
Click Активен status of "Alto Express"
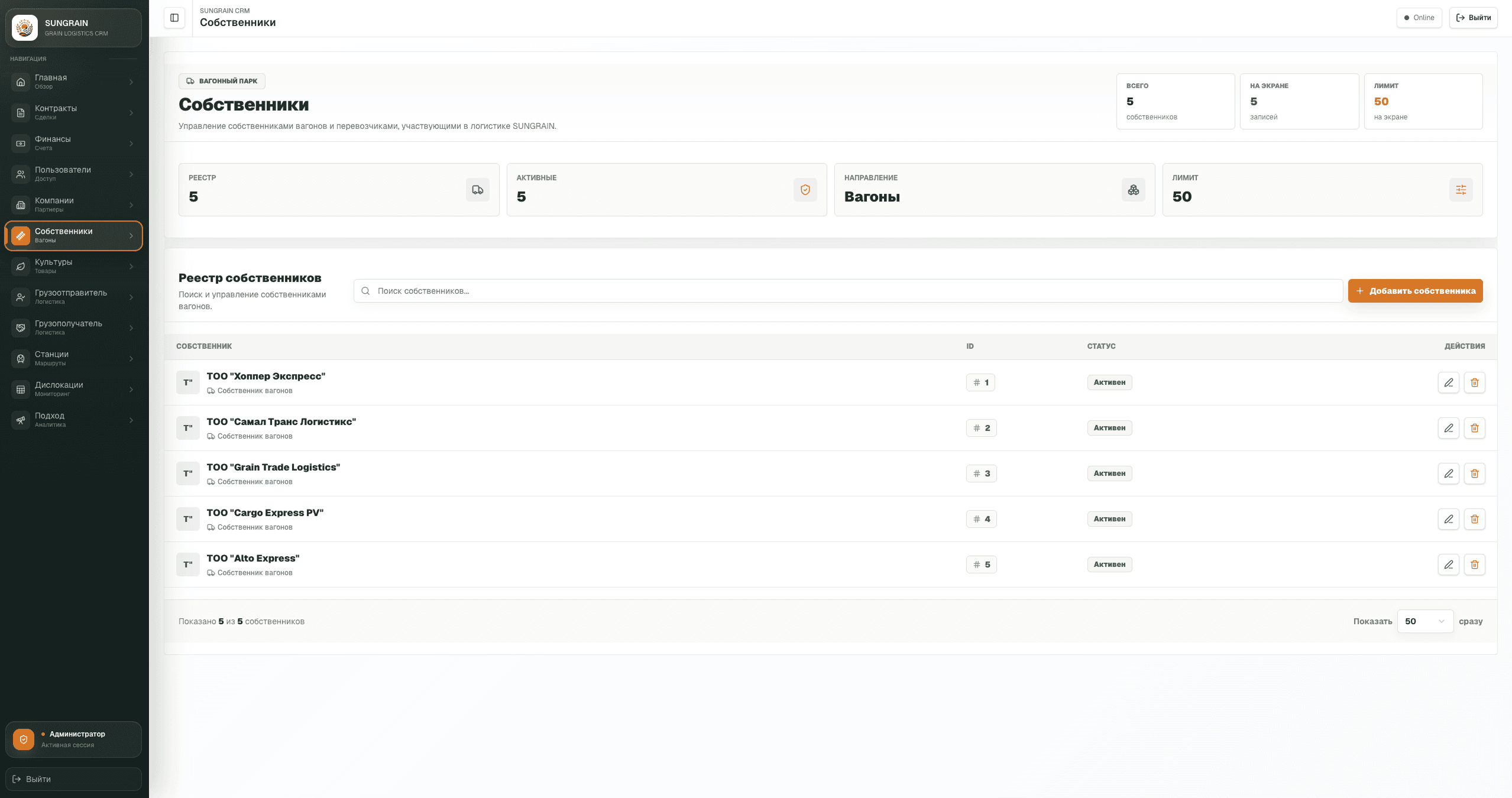pyautogui.click(x=1109, y=565)
